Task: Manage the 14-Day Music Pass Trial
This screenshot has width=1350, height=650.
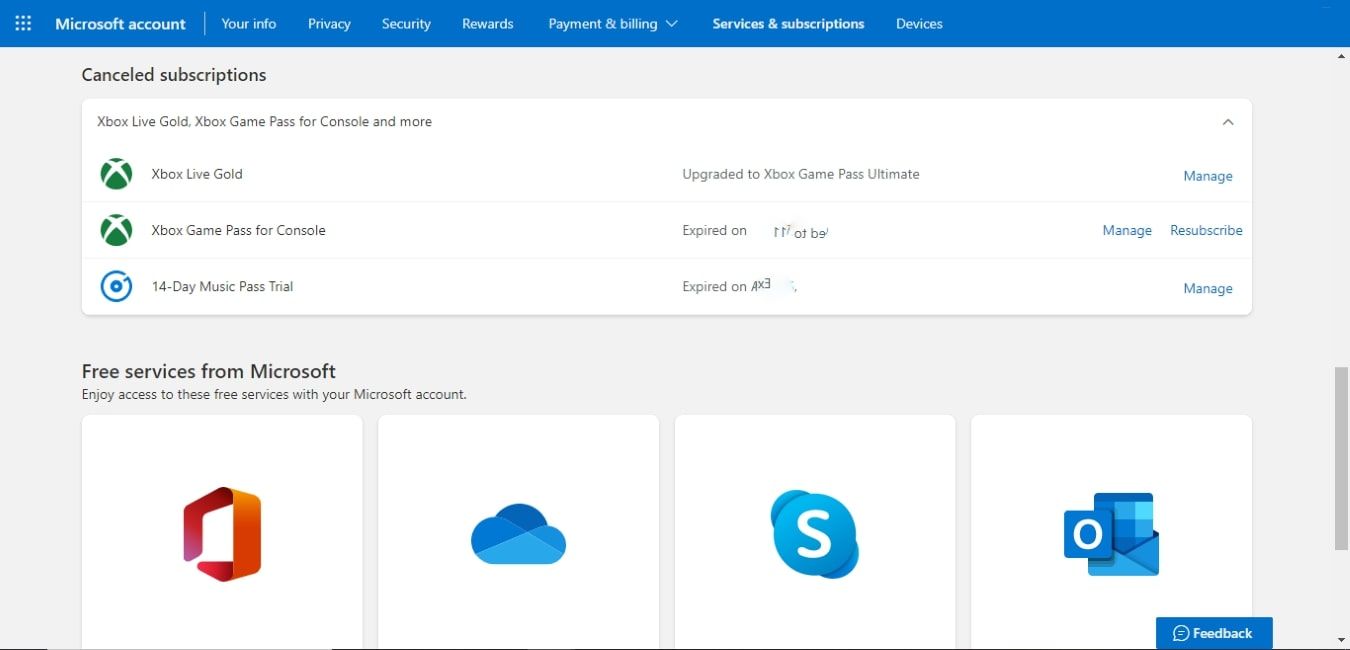Action: [1208, 288]
